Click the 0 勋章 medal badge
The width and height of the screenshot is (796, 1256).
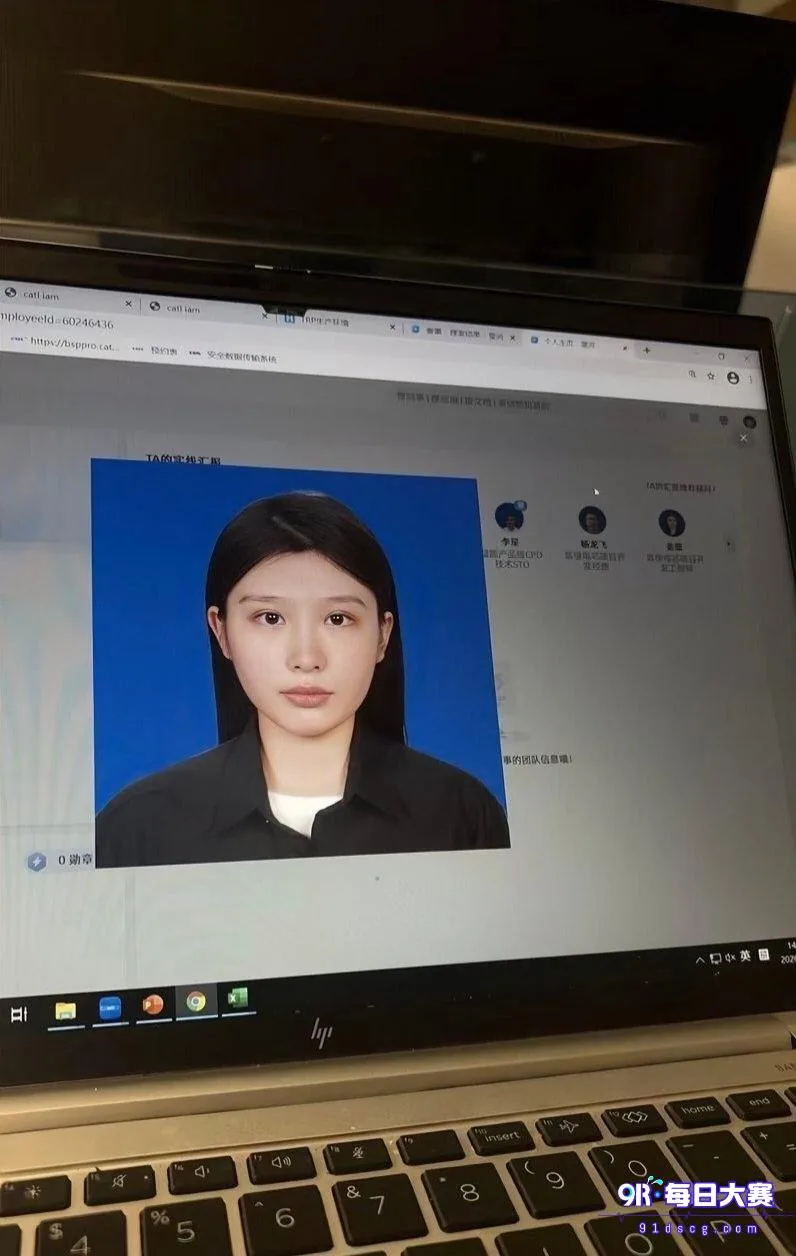(61, 860)
